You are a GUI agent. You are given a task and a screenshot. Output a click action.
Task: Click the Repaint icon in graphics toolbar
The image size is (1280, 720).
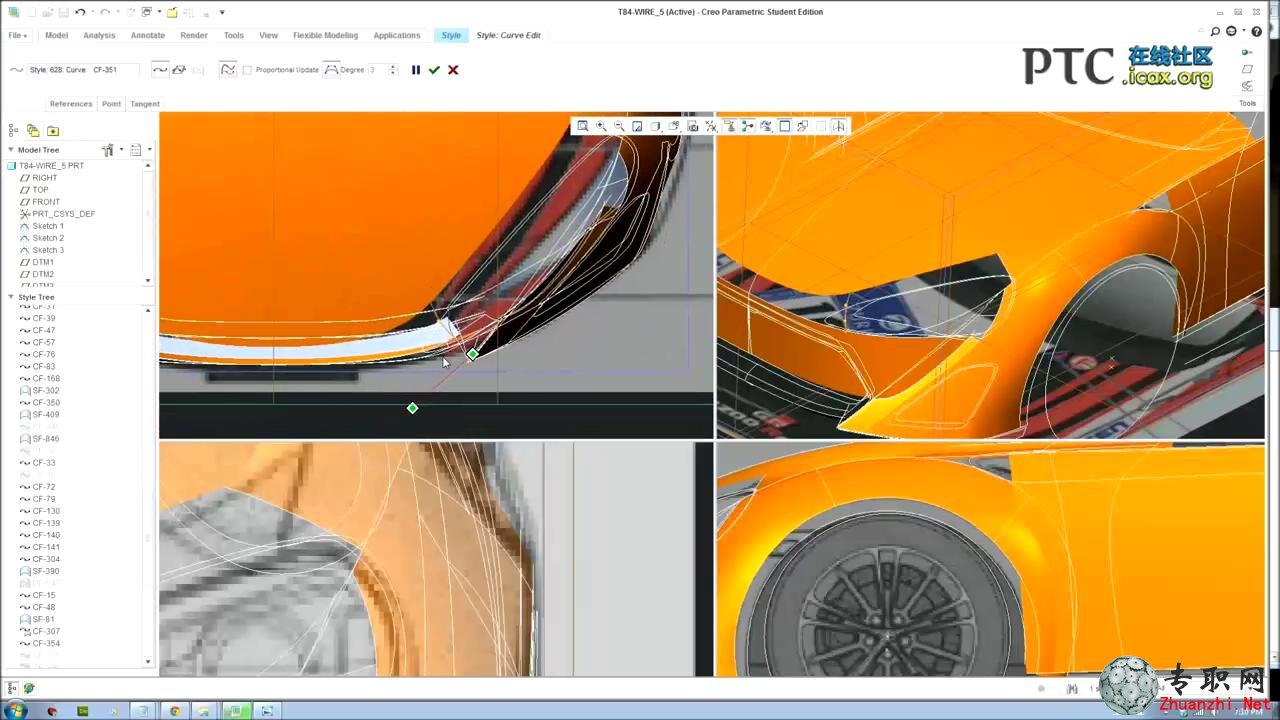point(637,126)
